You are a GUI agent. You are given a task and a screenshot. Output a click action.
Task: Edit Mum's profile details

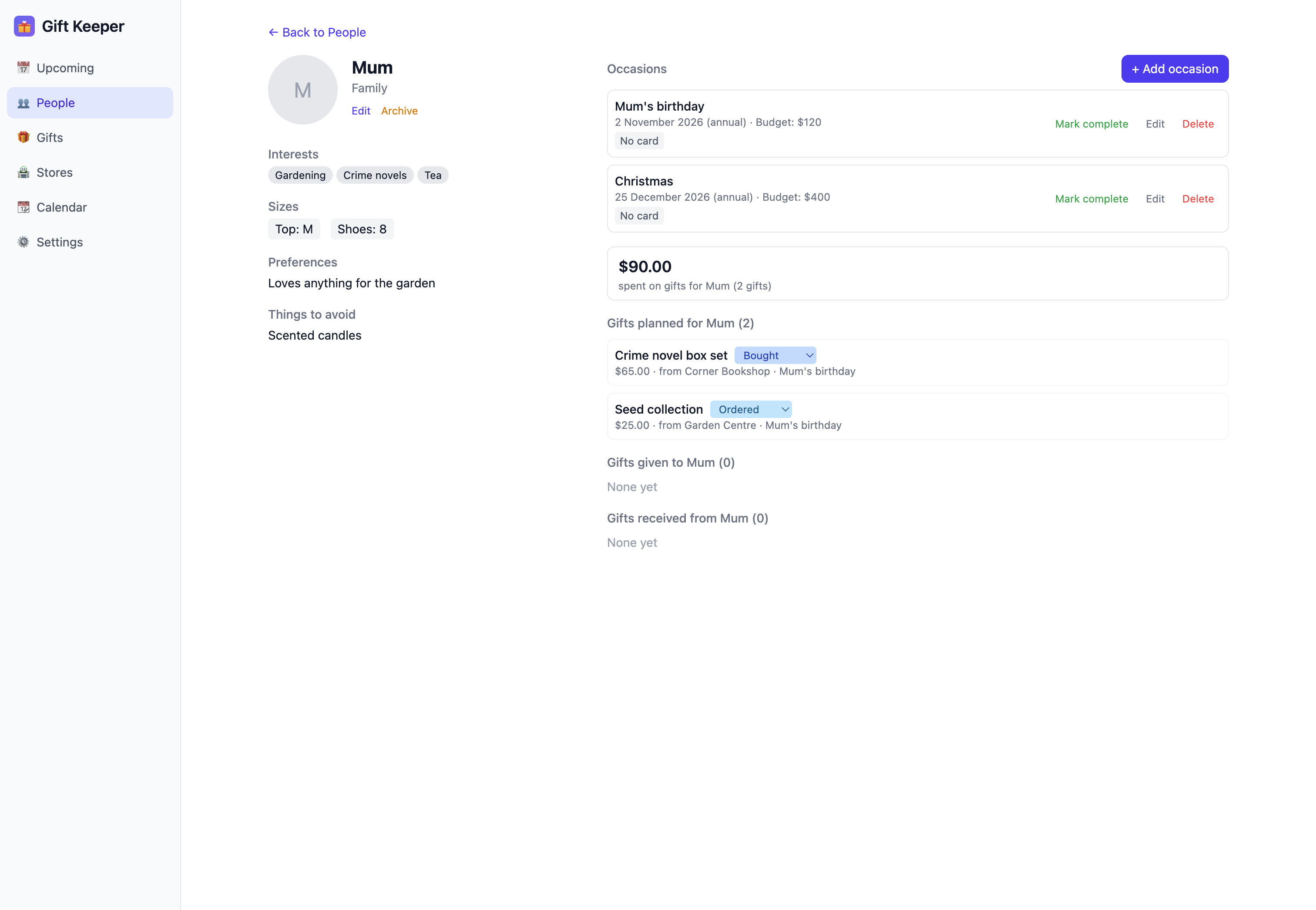pos(361,111)
